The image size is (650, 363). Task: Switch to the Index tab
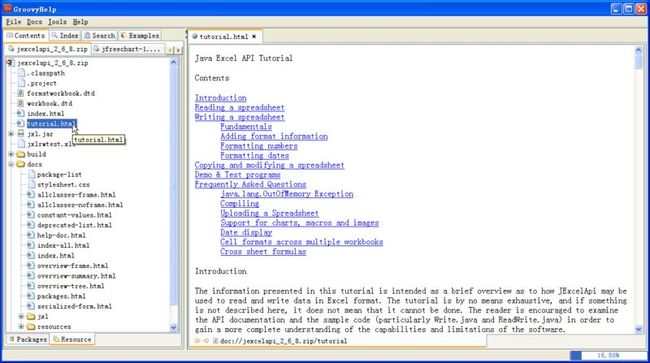point(65,36)
